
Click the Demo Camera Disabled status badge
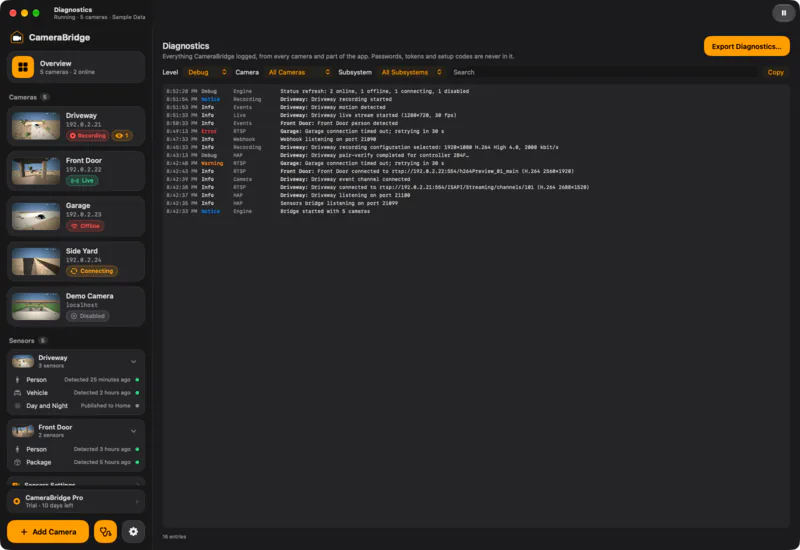[88, 316]
